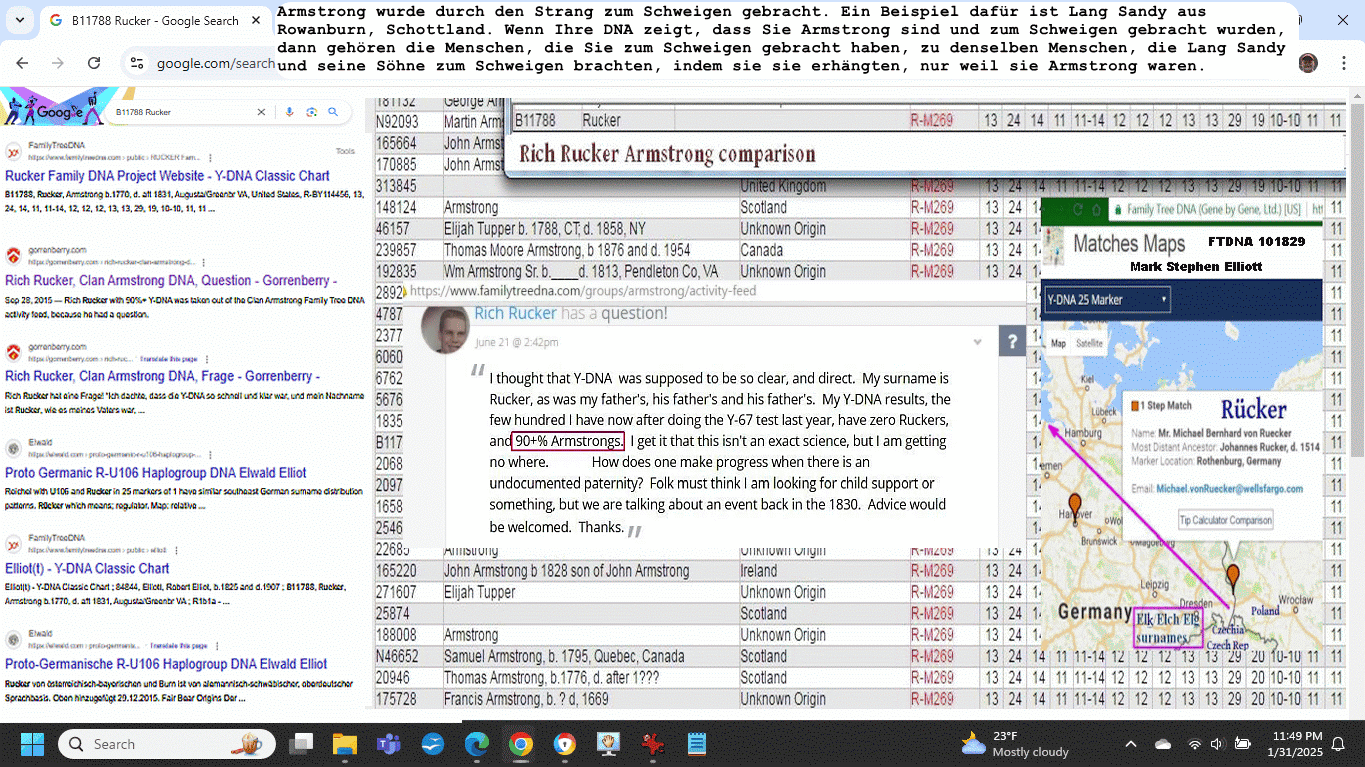Go back to the previous page
1365x767 pixels.
point(22,63)
